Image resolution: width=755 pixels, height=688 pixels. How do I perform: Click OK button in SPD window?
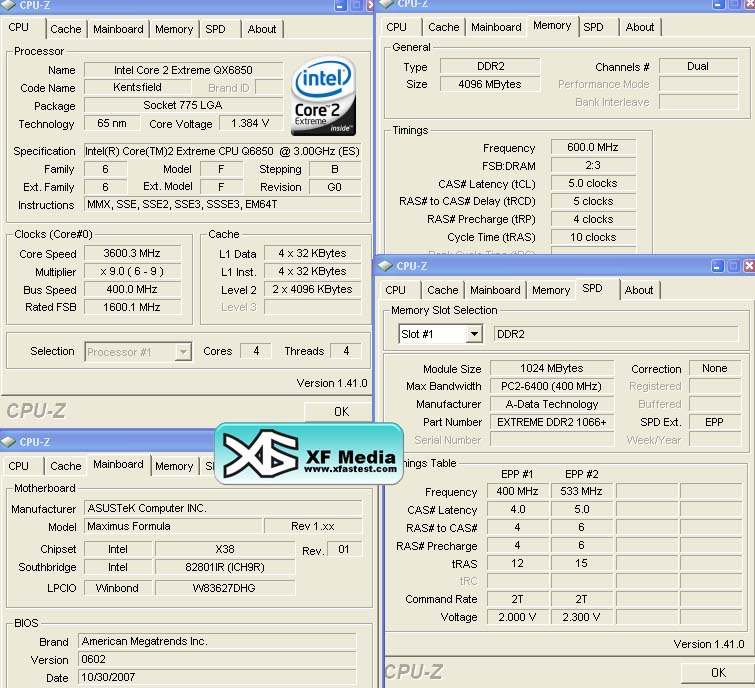[x=718, y=673]
